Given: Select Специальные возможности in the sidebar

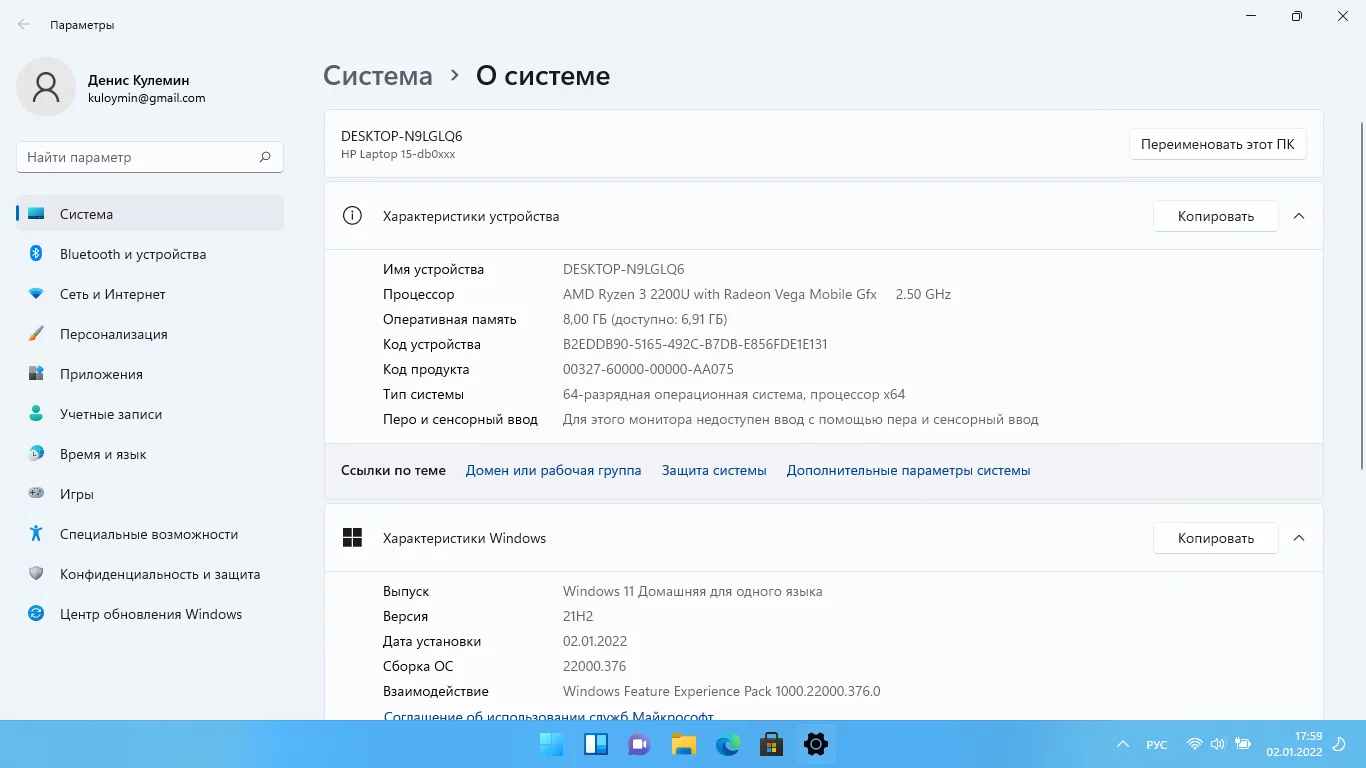Looking at the screenshot, I should pyautogui.click(x=150, y=534).
